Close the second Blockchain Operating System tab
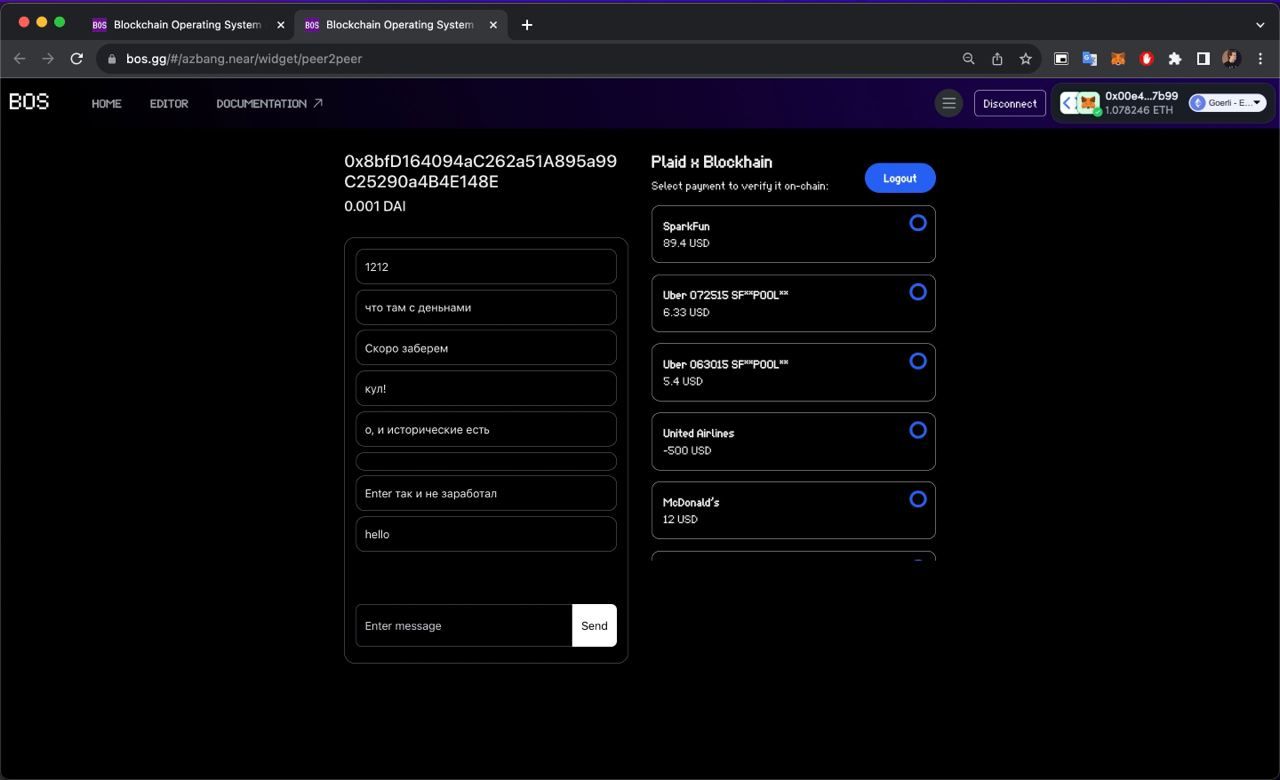Viewport: 1280px width, 780px height. 493,24
